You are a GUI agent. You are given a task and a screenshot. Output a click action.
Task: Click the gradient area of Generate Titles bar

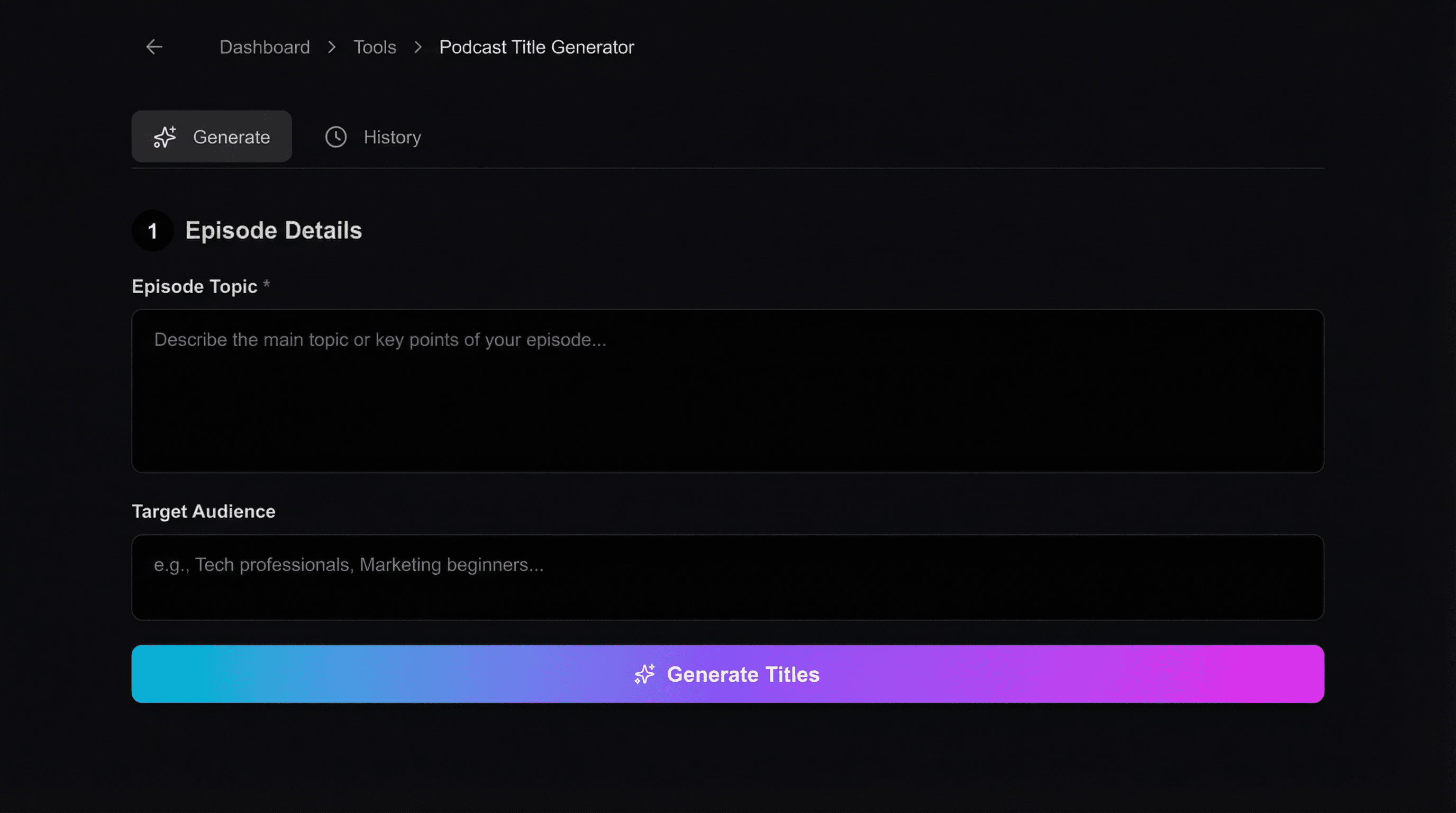click(396, 674)
